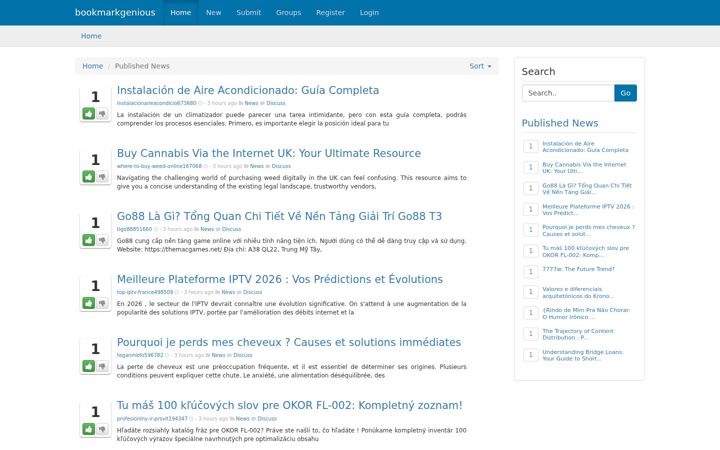Click Discuss under Tu máš 100 story

pyautogui.click(x=267, y=419)
